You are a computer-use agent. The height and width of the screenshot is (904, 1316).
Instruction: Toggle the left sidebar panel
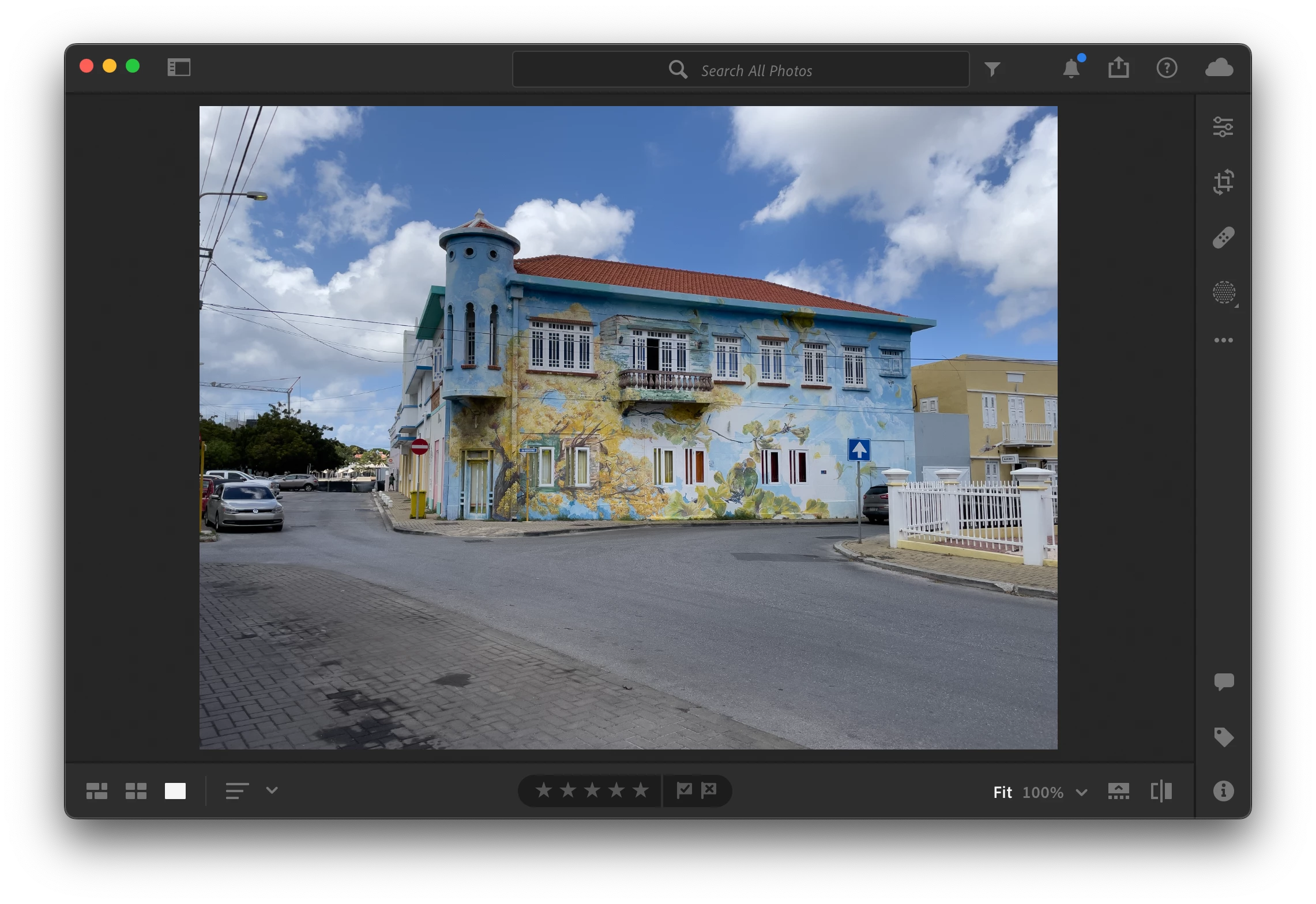point(179,67)
